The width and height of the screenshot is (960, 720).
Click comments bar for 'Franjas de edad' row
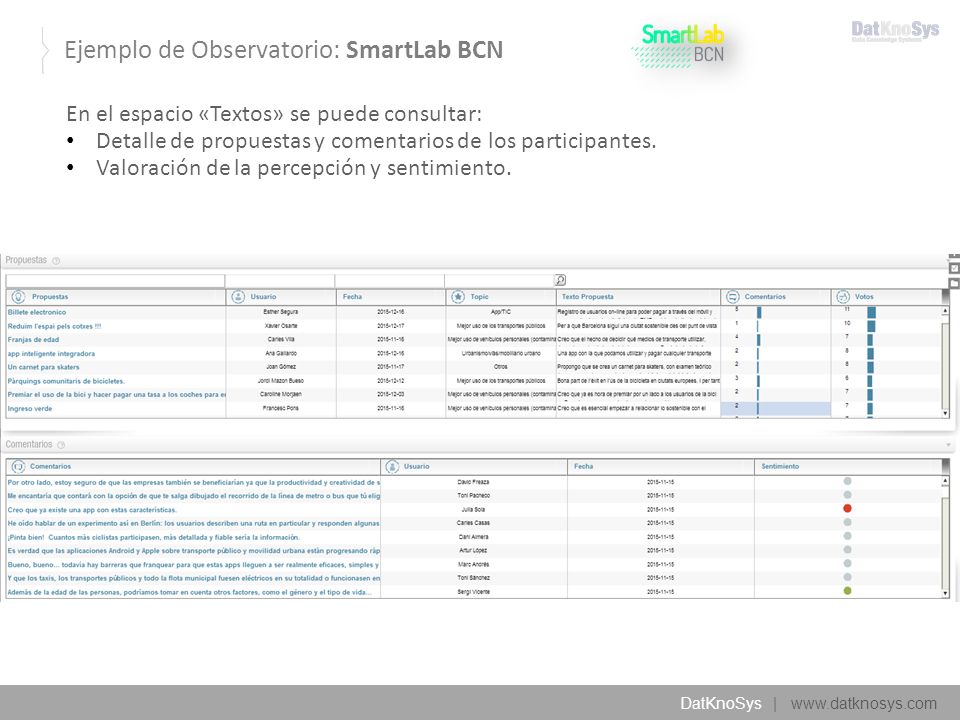[x=759, y=340]
